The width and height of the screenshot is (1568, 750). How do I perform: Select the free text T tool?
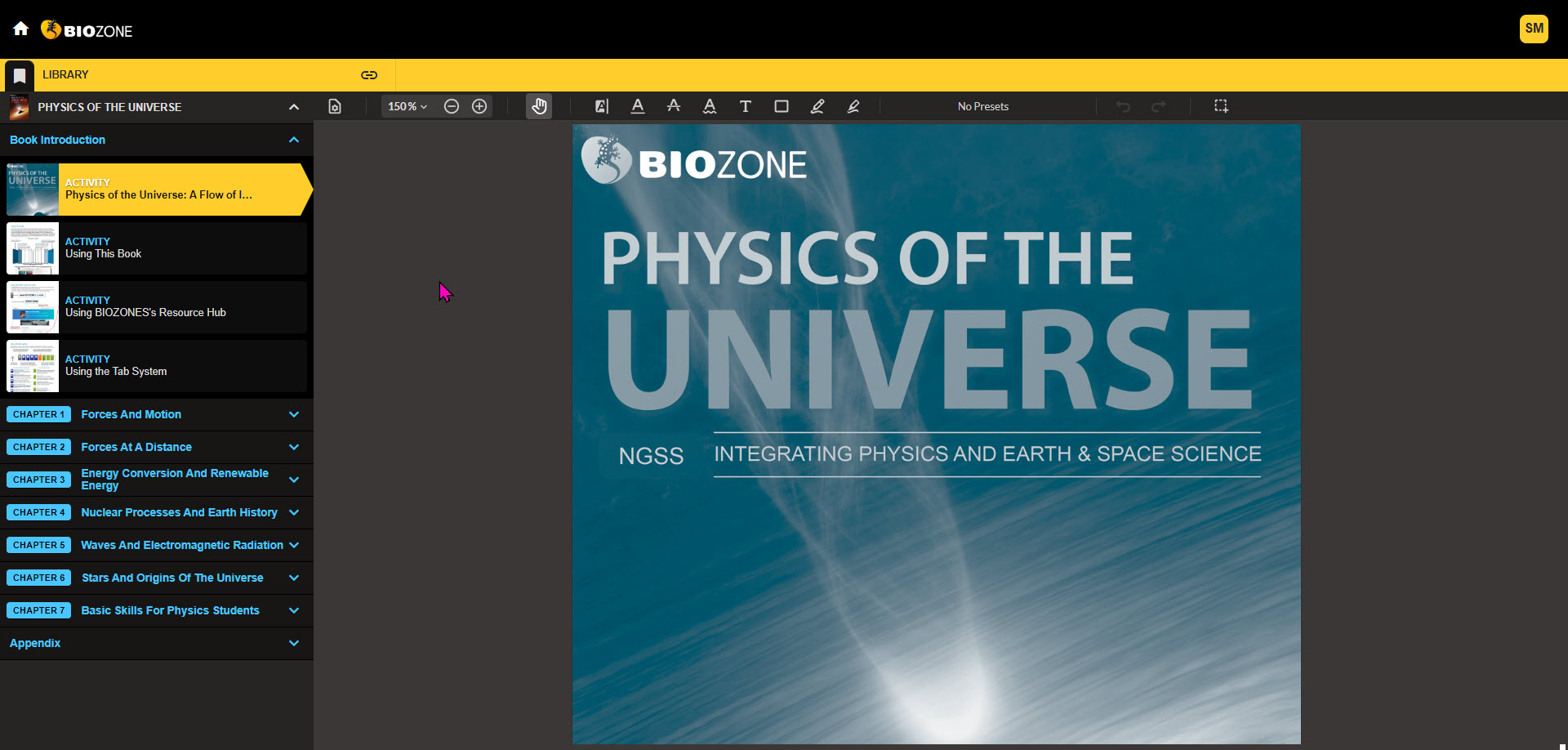(x=746, y=106)
